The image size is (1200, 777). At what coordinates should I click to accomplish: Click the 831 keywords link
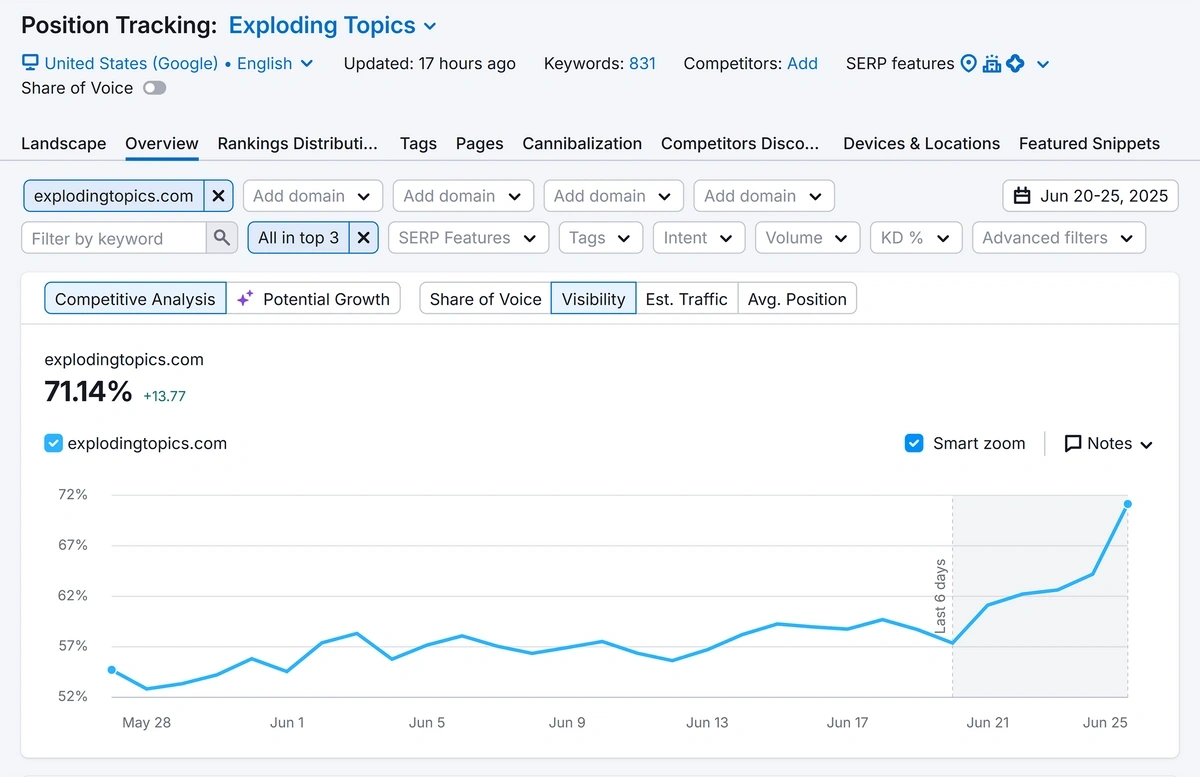(x=642, y=63)
